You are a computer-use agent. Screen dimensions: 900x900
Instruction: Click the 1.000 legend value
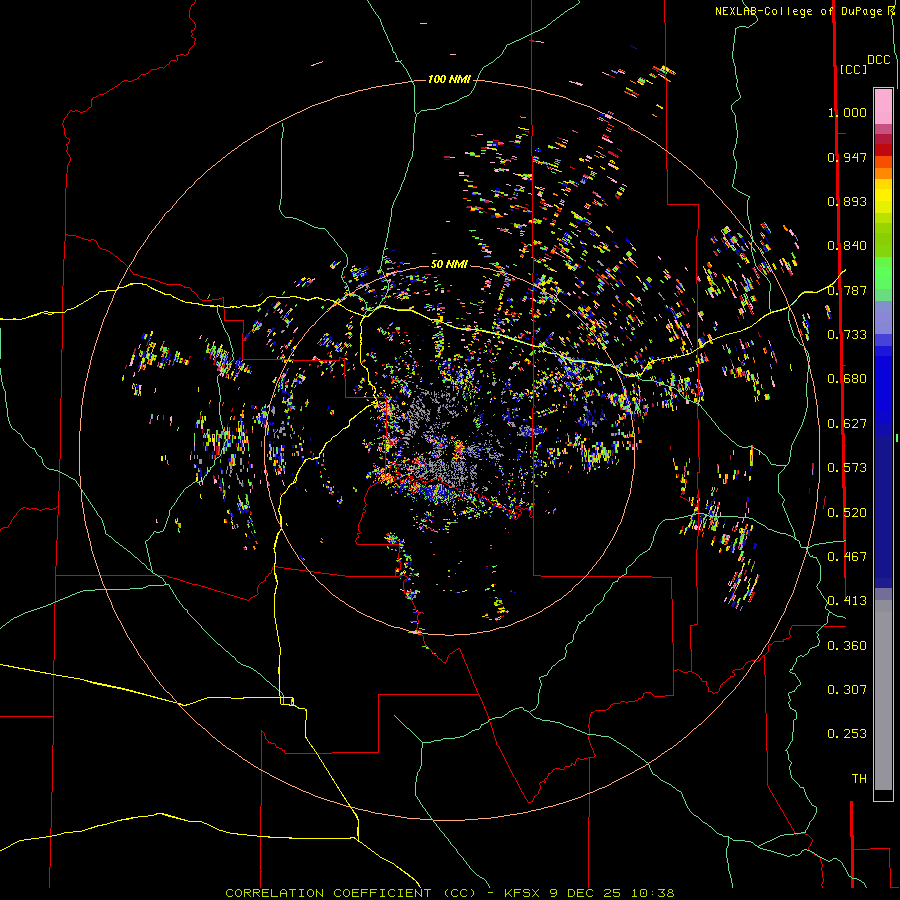[847, 112]
